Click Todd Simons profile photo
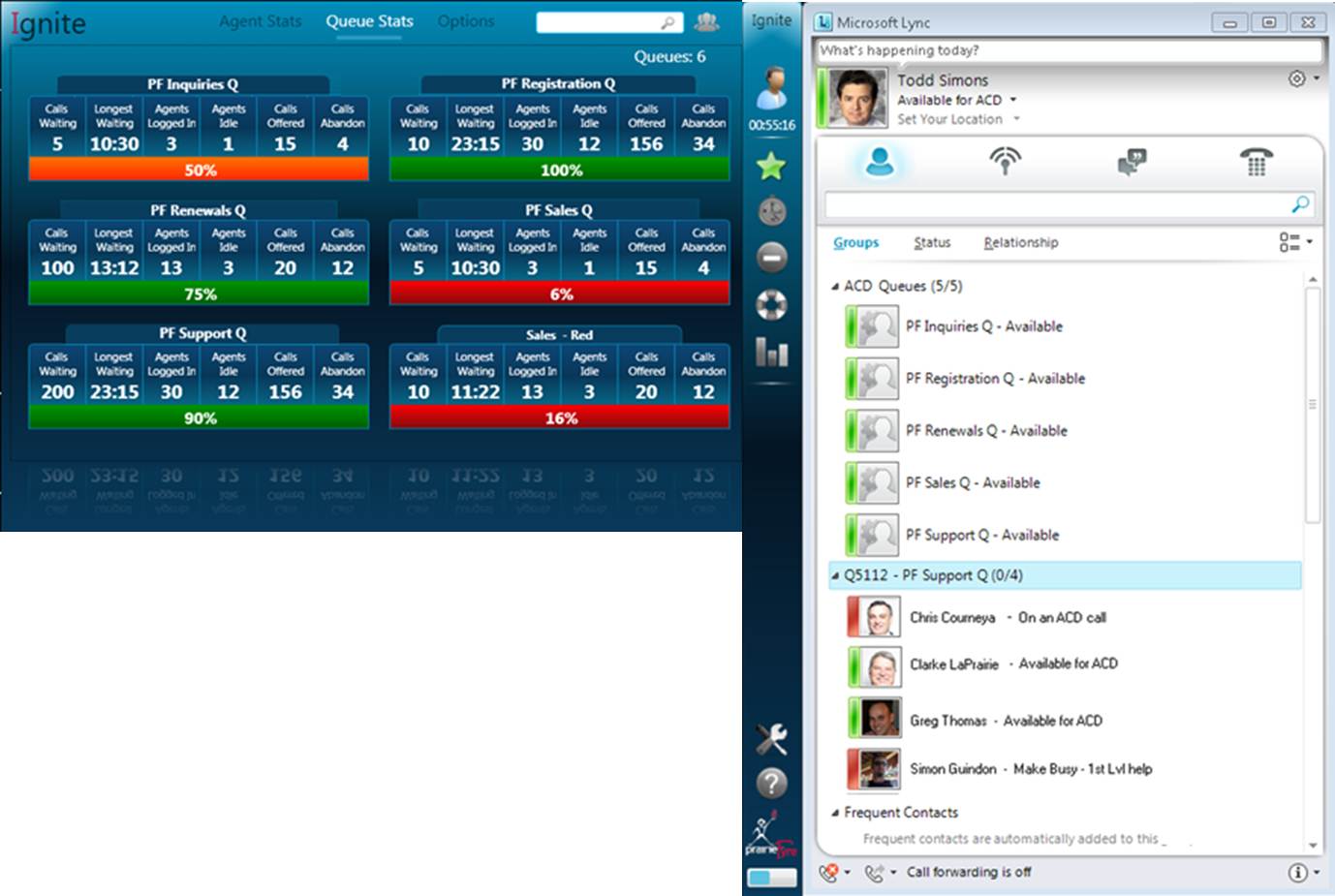 (x=858, y=98)
